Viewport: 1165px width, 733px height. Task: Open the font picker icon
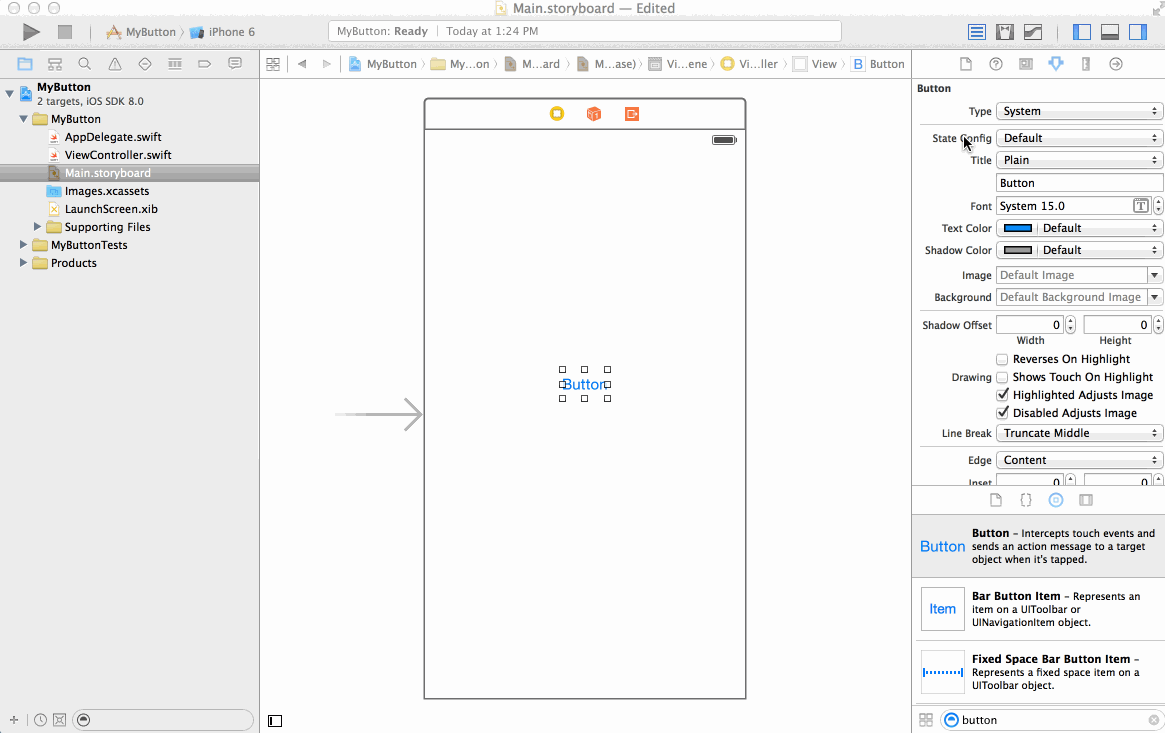pos(1140,206)
